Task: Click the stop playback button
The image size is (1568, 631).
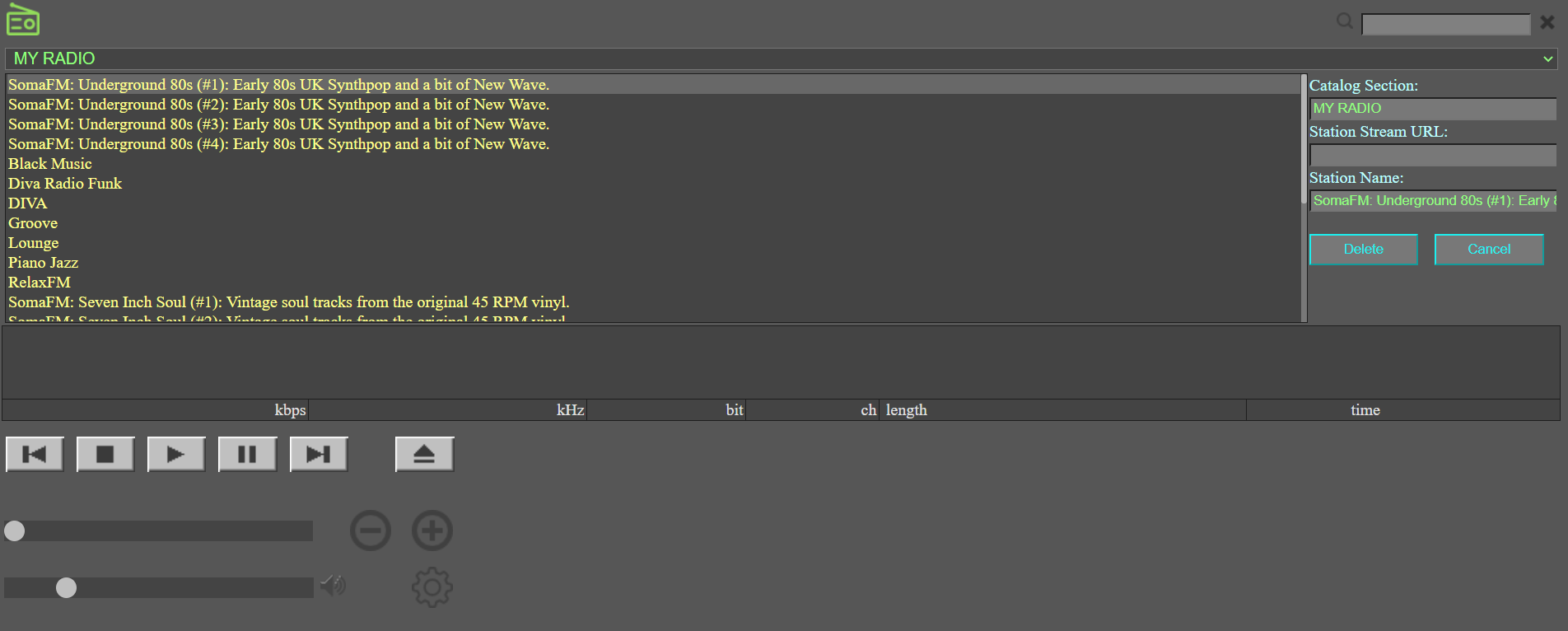Action: point(105,454)
